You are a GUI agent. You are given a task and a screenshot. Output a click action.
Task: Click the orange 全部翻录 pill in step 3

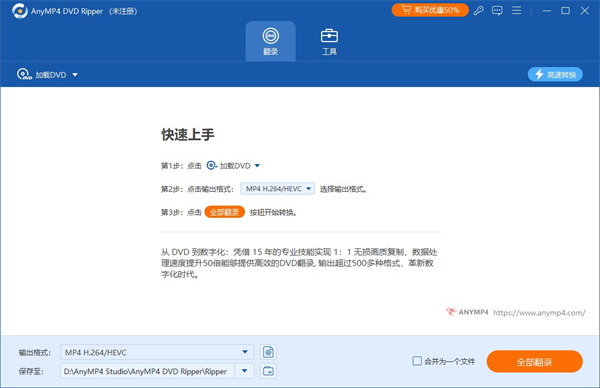pos(224,212)
